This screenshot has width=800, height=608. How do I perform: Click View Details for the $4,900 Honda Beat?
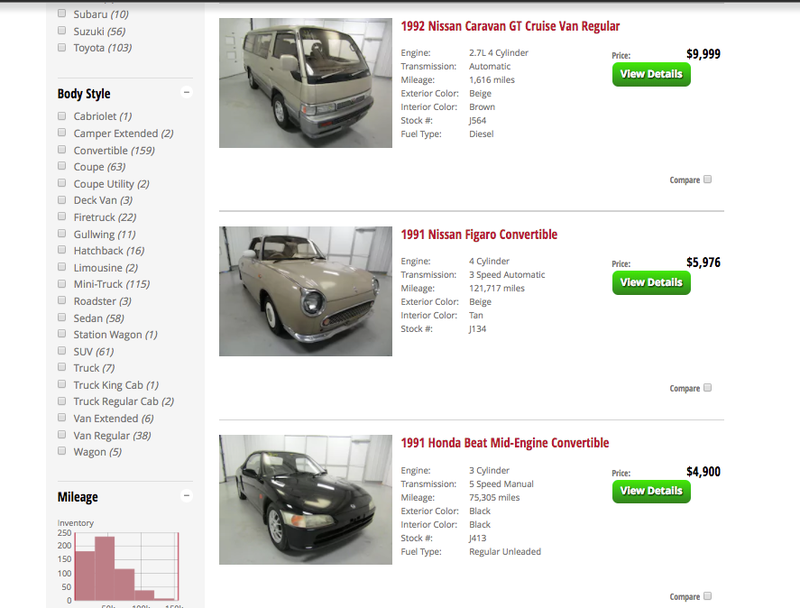click(x=651, y=491)
